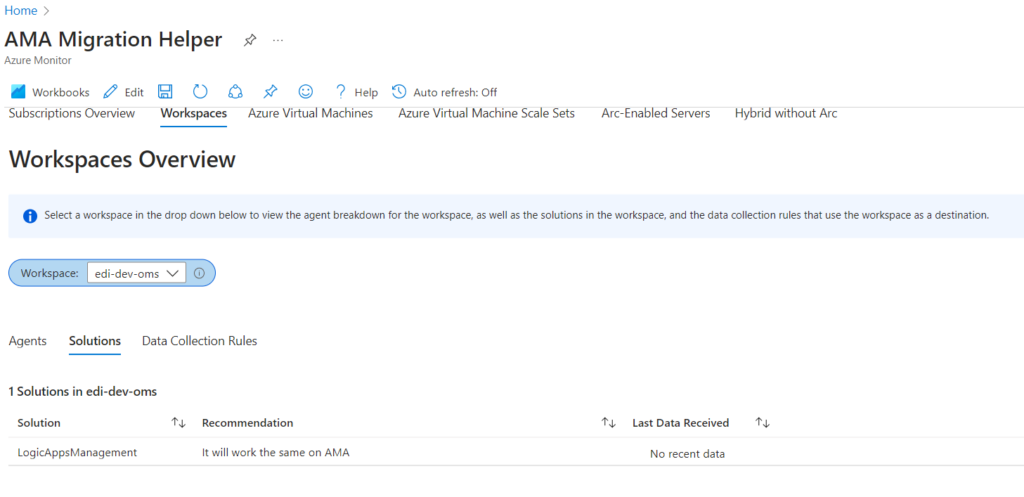This screenshot has width=1024, height=497.
Task: Click the Share workbook icon
Action: 235,92
